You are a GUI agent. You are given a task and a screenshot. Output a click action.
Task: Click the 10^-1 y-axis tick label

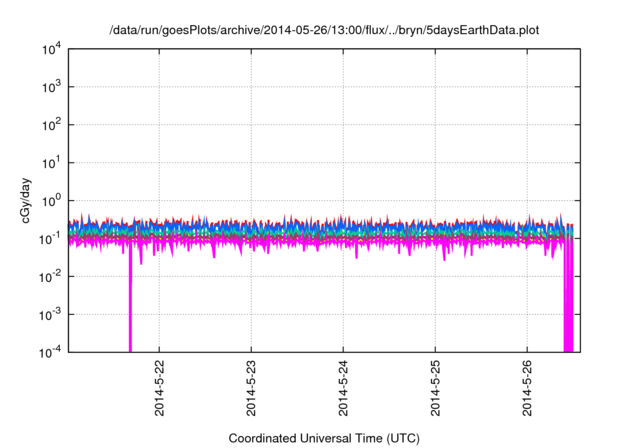[x=50, y=239]
